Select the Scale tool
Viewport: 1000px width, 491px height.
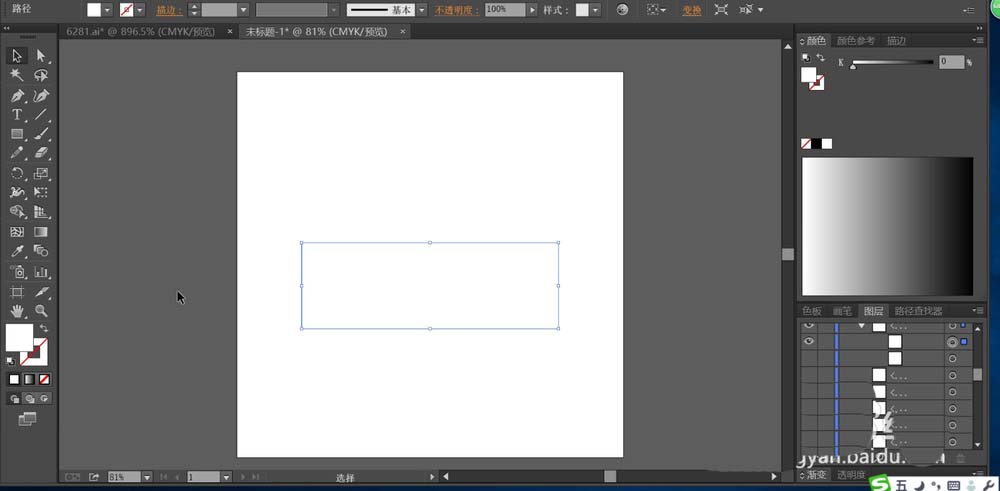[x=41, y=173]
